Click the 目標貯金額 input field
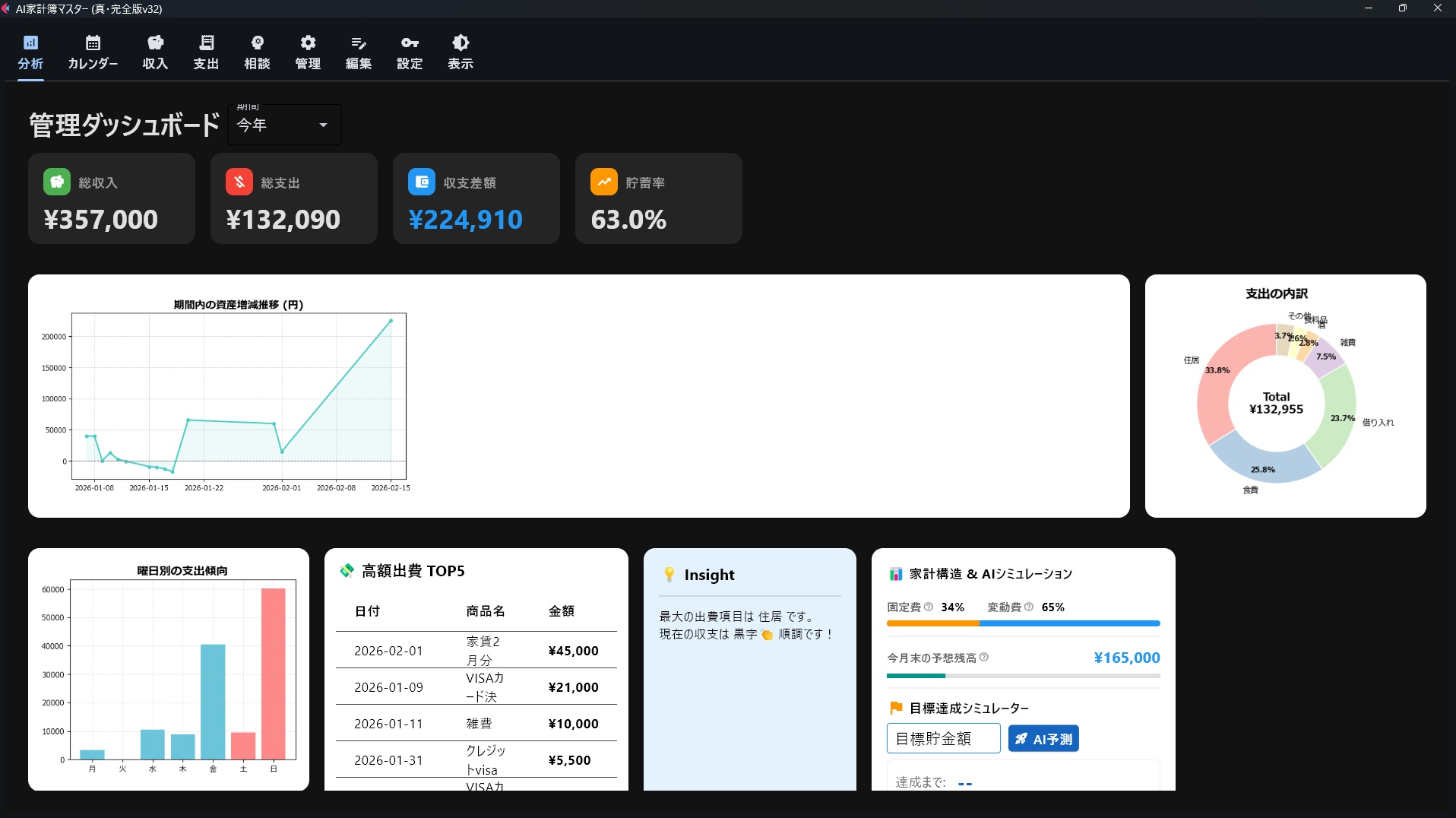 point(943,738)
